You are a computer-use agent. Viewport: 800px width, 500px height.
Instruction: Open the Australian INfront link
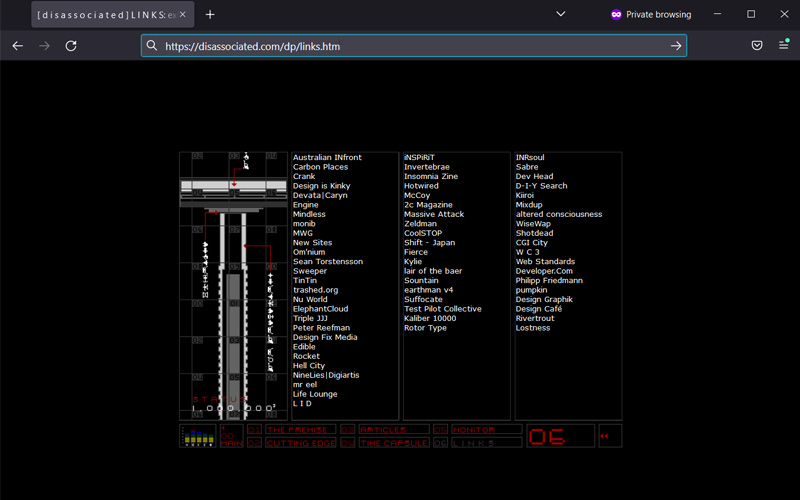click(327, 158)
